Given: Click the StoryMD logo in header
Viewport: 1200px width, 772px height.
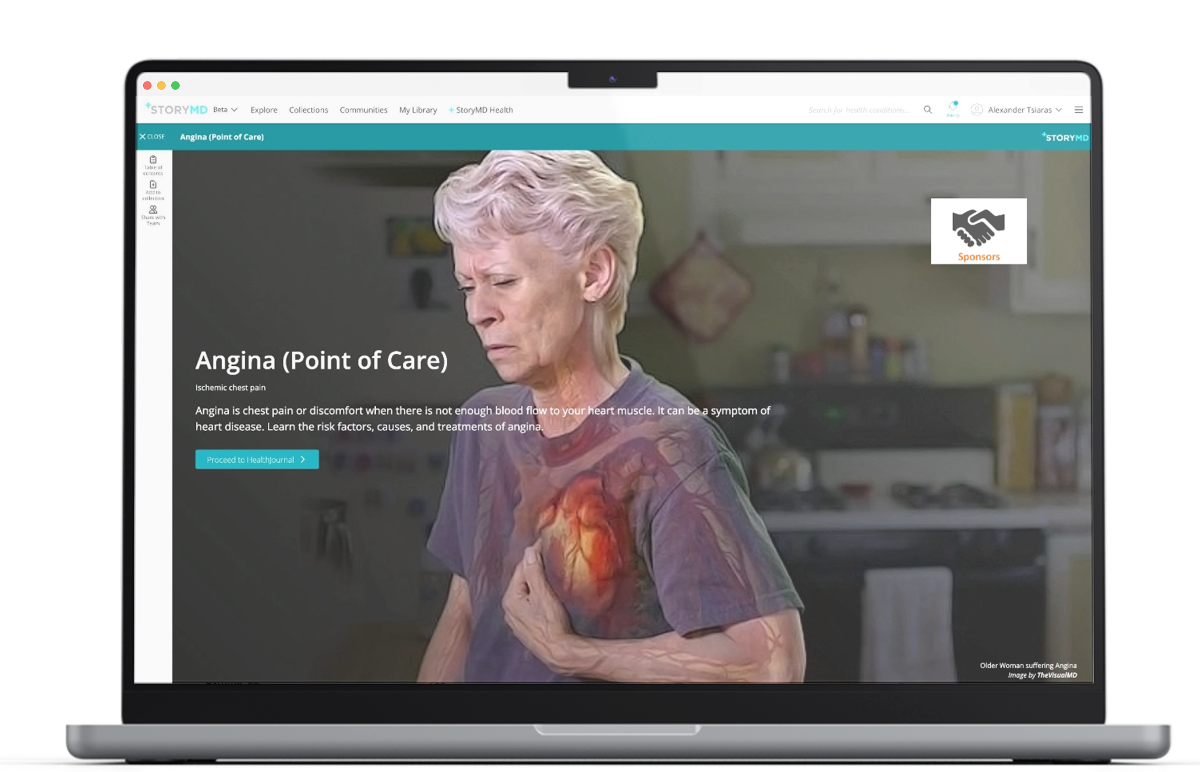Looking at the screenshot, I should 176,109.
